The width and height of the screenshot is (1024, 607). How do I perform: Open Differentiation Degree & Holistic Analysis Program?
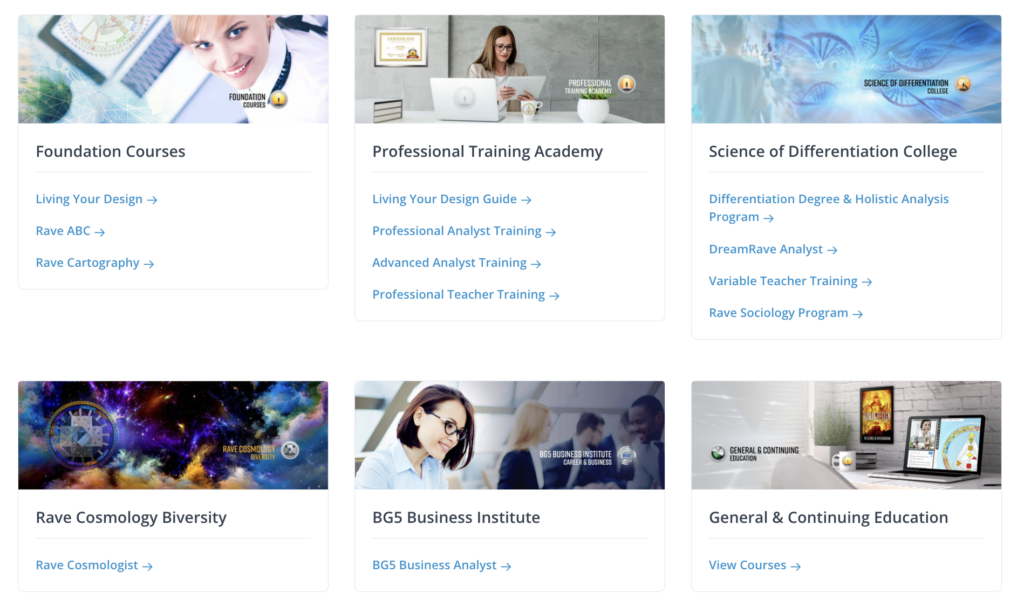coord(829,208)
